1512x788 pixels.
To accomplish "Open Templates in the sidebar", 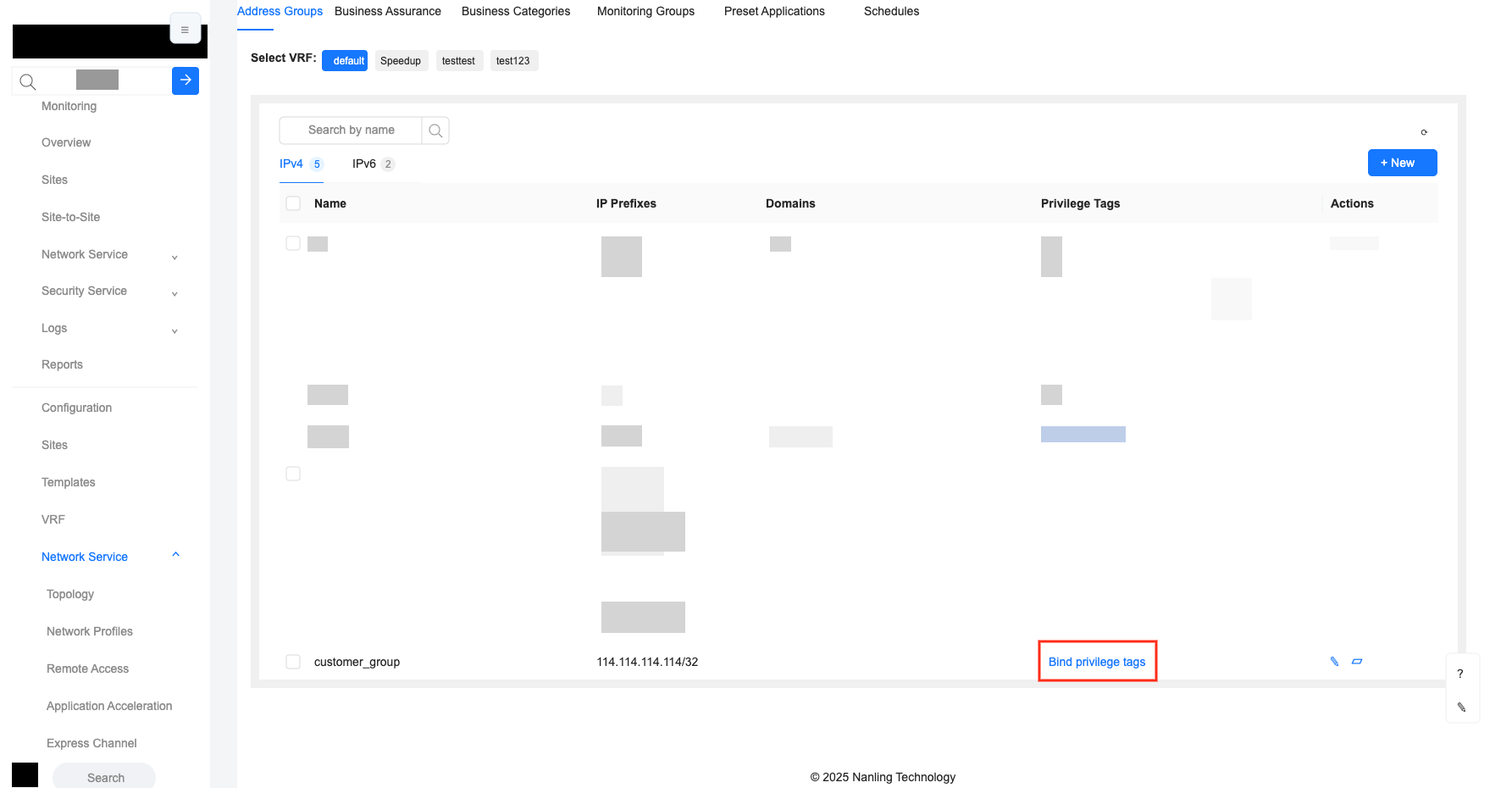I will tap(68, 482).
